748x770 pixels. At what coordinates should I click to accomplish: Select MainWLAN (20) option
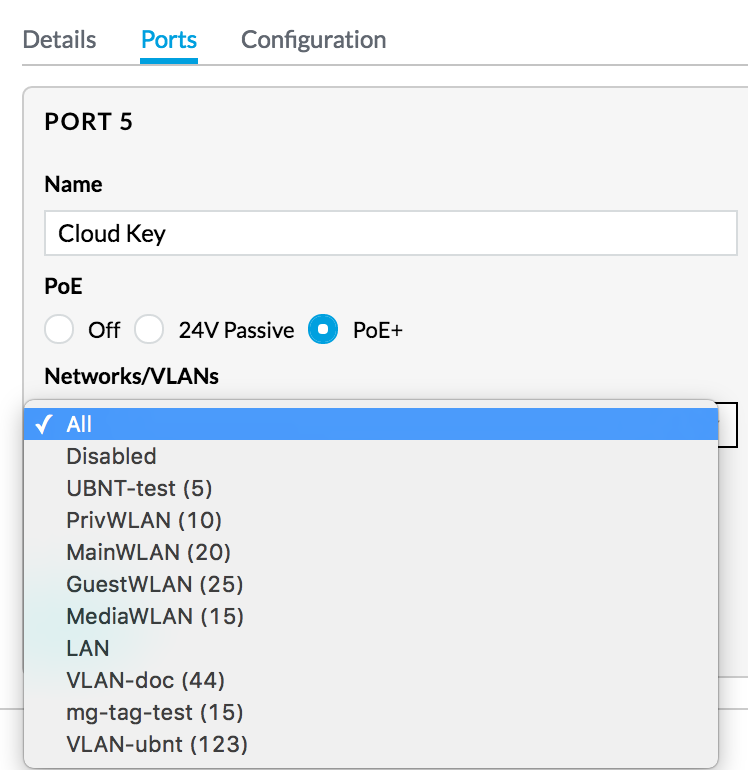[371, 552]
